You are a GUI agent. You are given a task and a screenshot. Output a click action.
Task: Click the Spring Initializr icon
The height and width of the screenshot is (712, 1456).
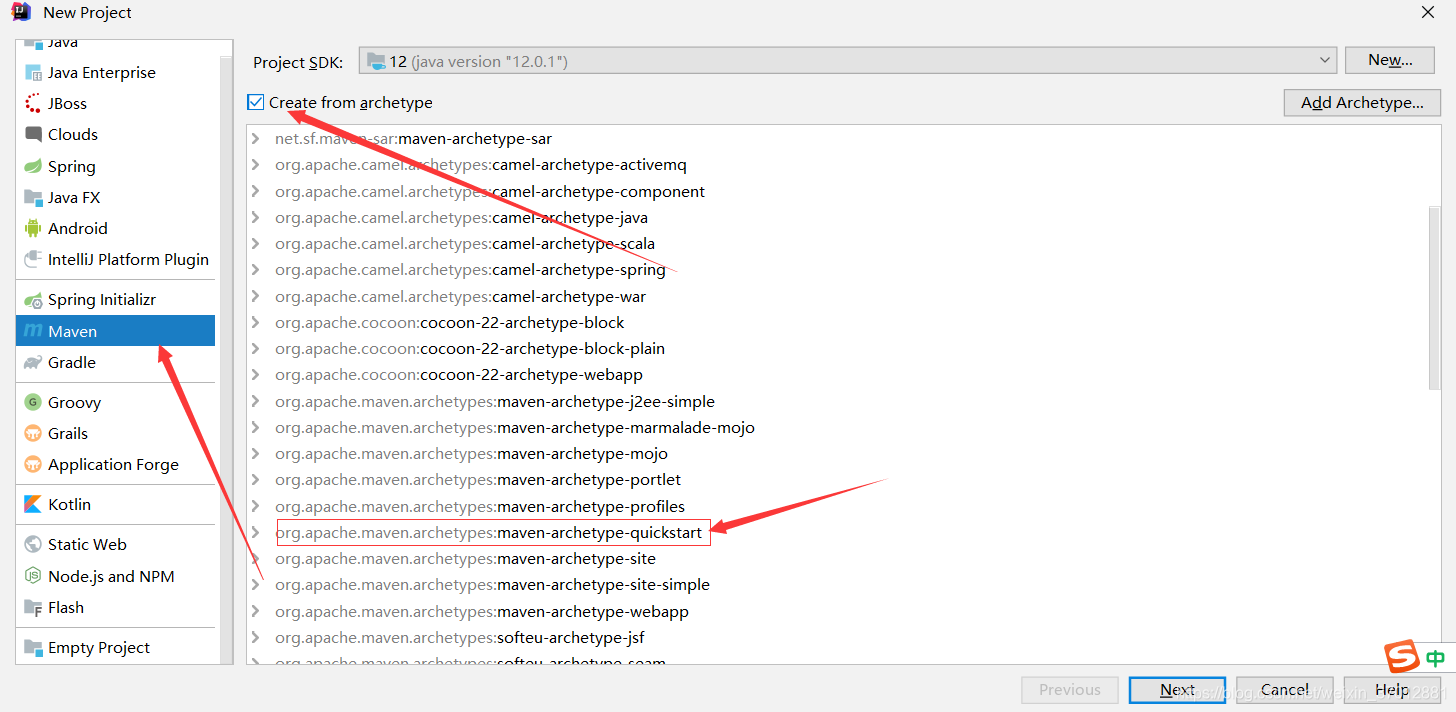coord(33,300)
